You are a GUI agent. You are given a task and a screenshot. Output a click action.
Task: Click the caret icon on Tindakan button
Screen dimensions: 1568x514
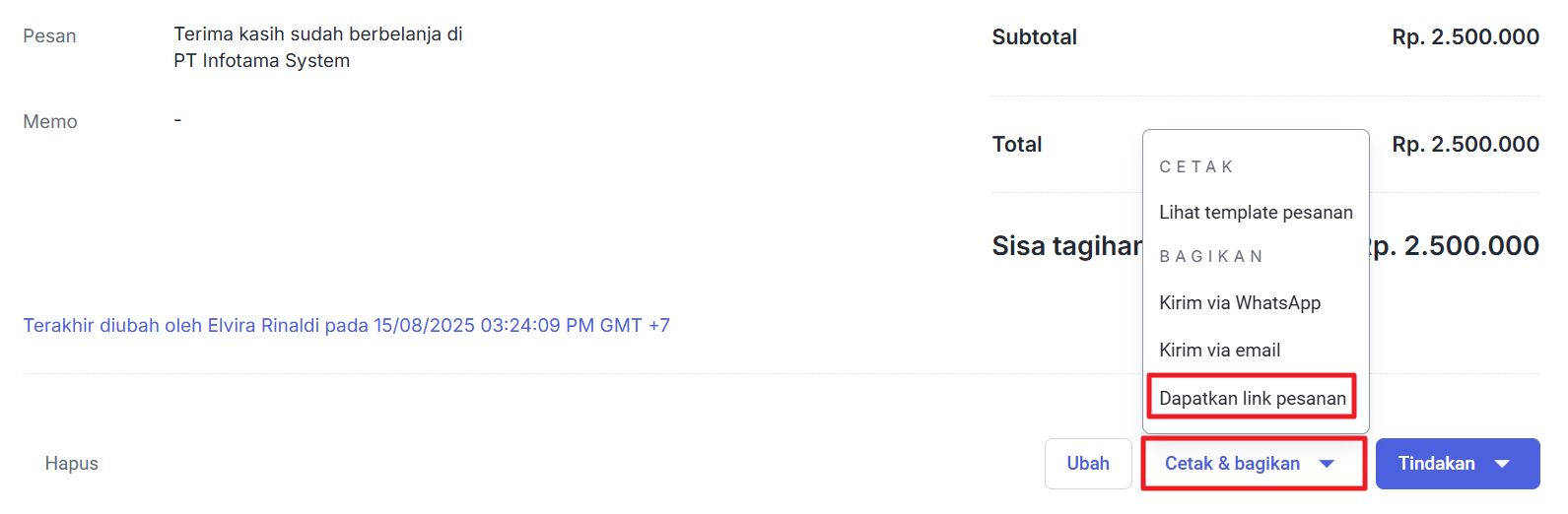coord(1502,464)
